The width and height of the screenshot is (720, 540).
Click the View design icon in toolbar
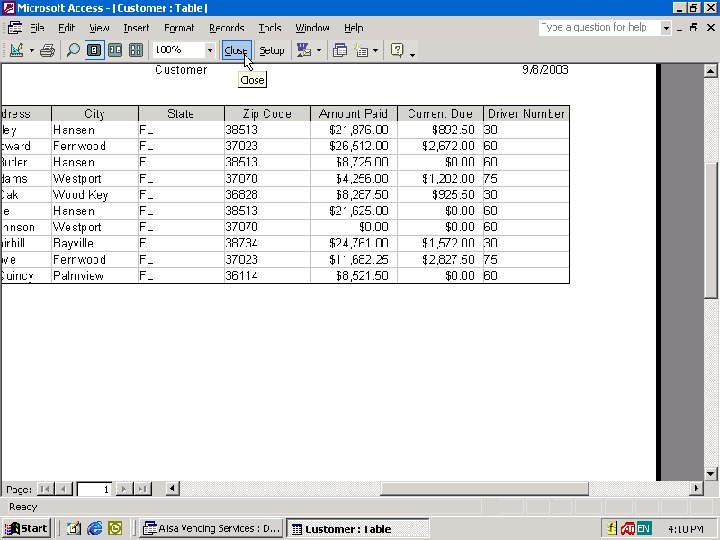click(x=16, y=50)
